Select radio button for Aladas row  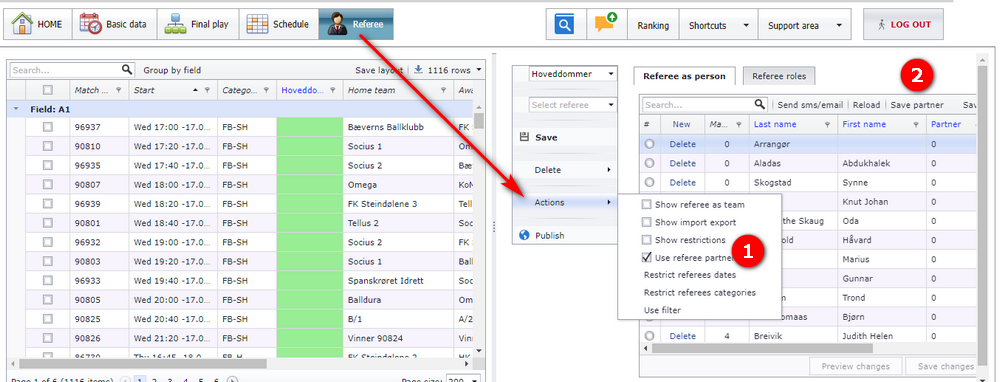(649, 163)
